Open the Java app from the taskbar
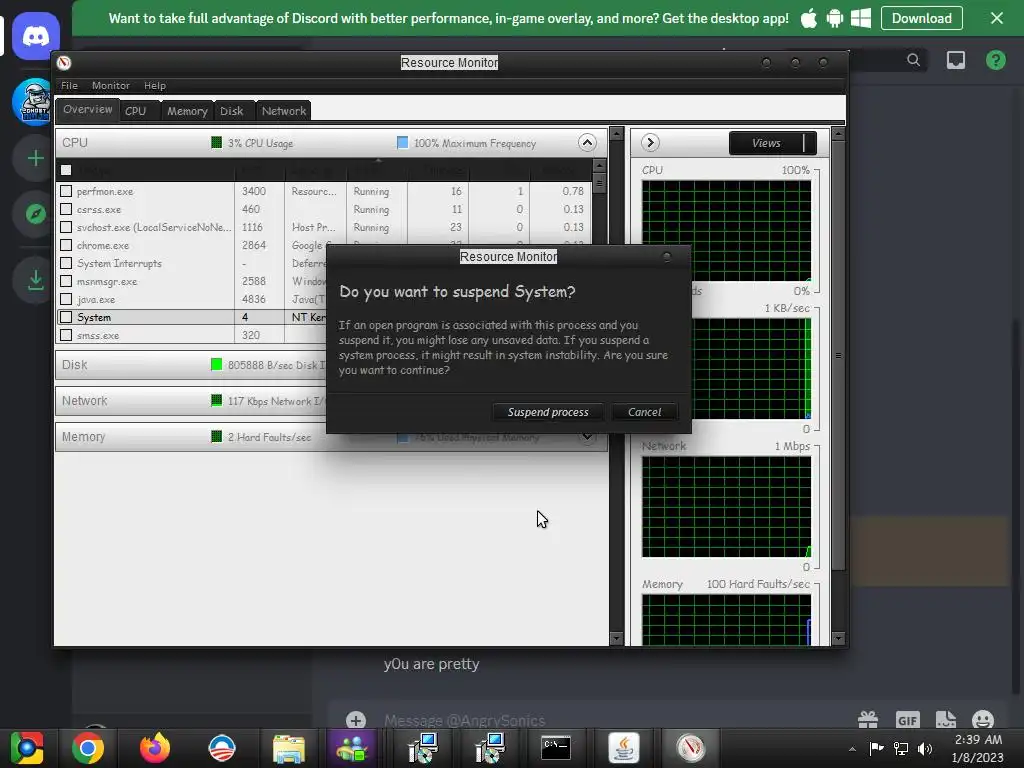The image size is (1024, 768). (624, 748)
